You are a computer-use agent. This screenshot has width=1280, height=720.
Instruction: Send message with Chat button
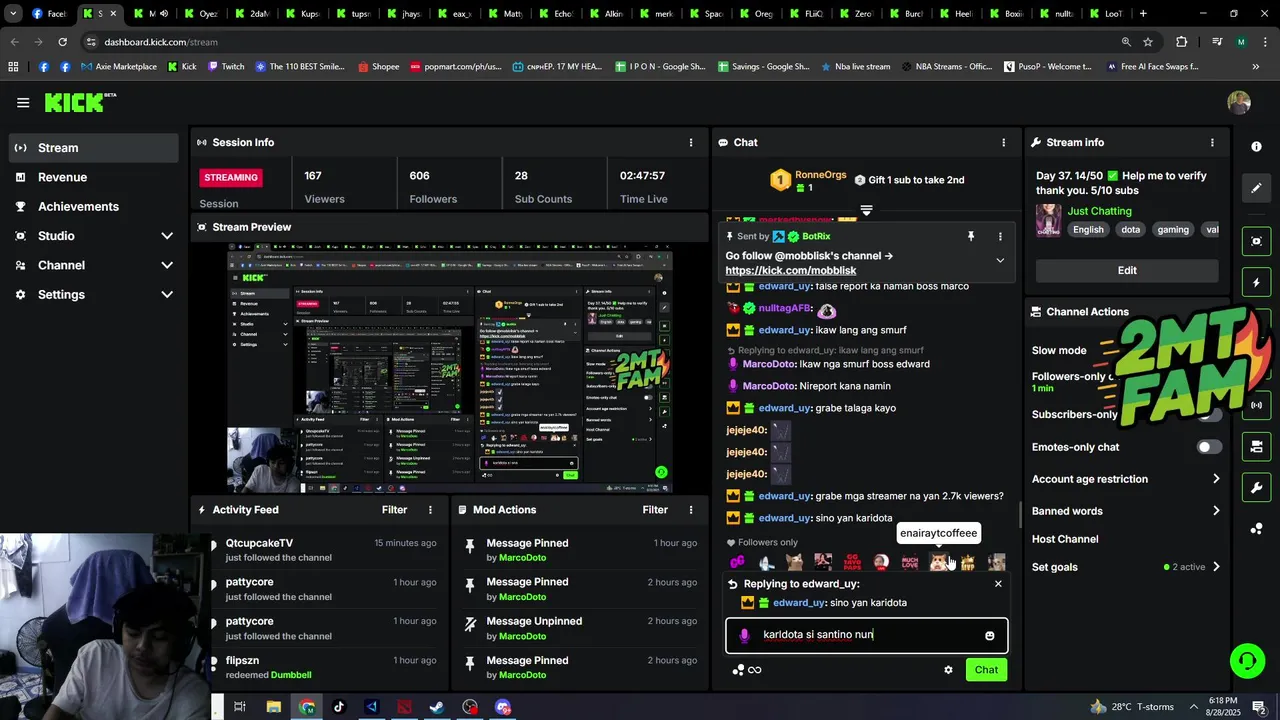[x=986, y=670]
